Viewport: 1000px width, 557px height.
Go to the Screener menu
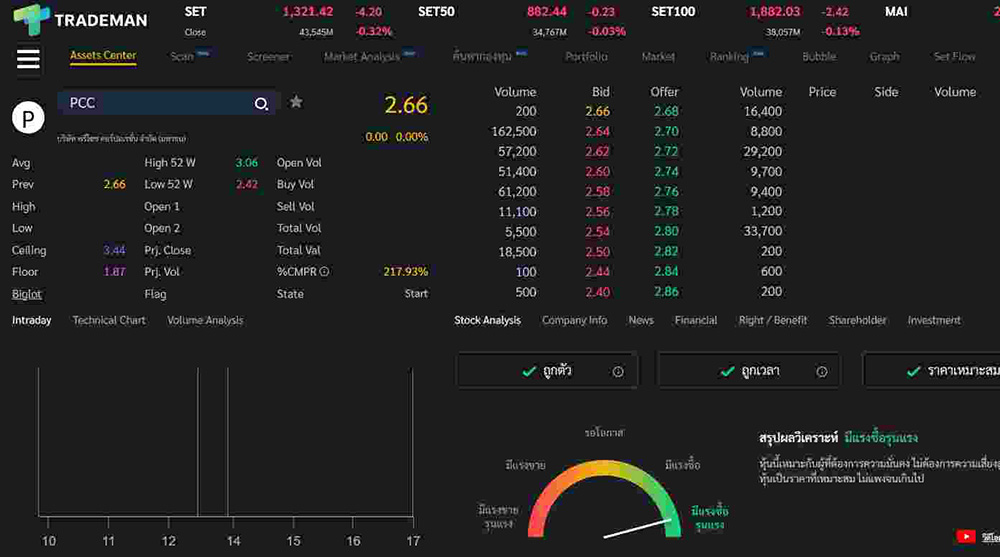[x=268, y=57]
